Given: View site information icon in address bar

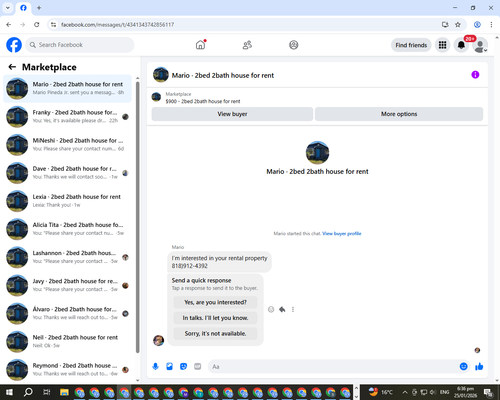Looking at the screenshot, I should coord(53,25).
